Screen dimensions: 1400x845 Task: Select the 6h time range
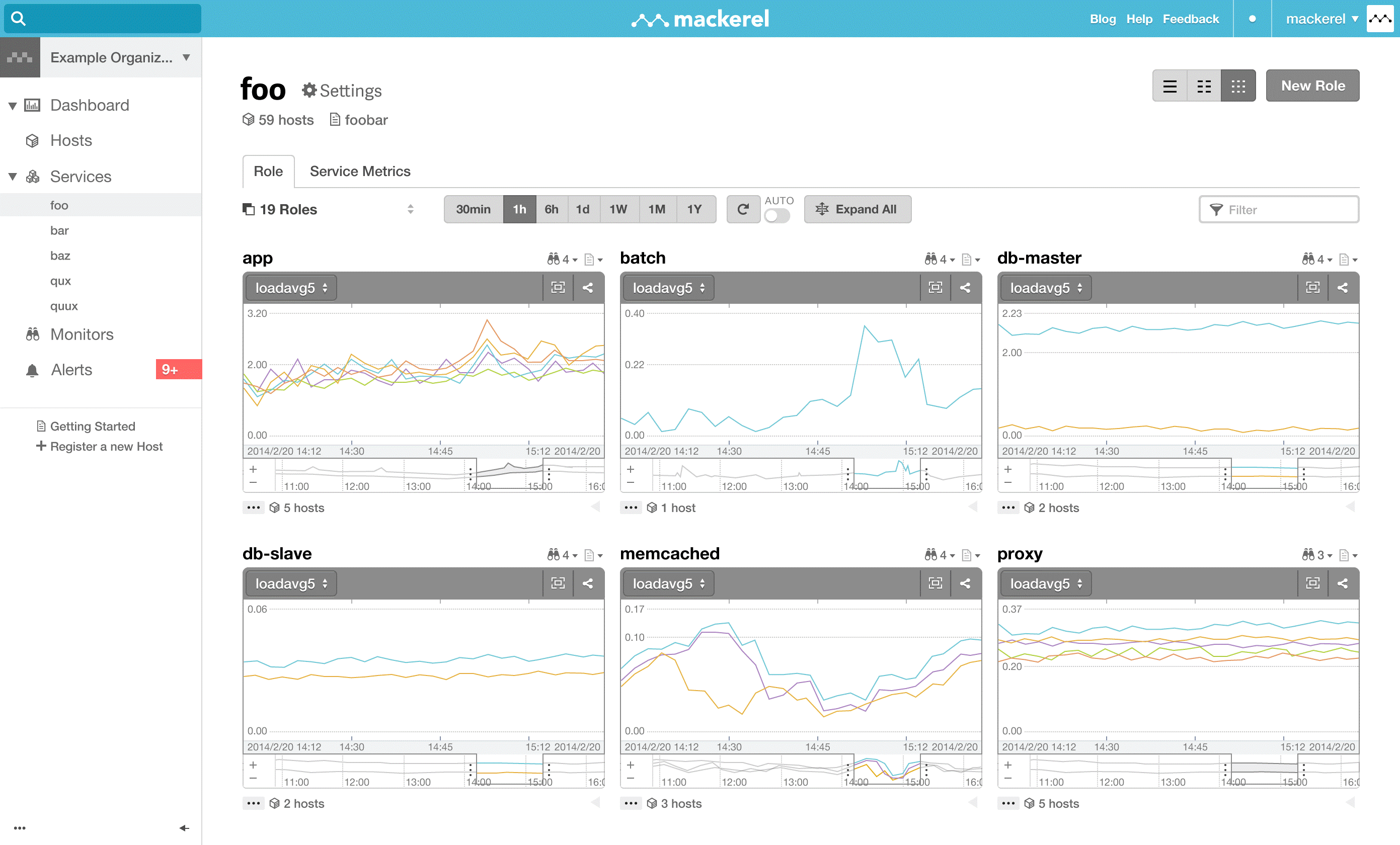point(551,209)
